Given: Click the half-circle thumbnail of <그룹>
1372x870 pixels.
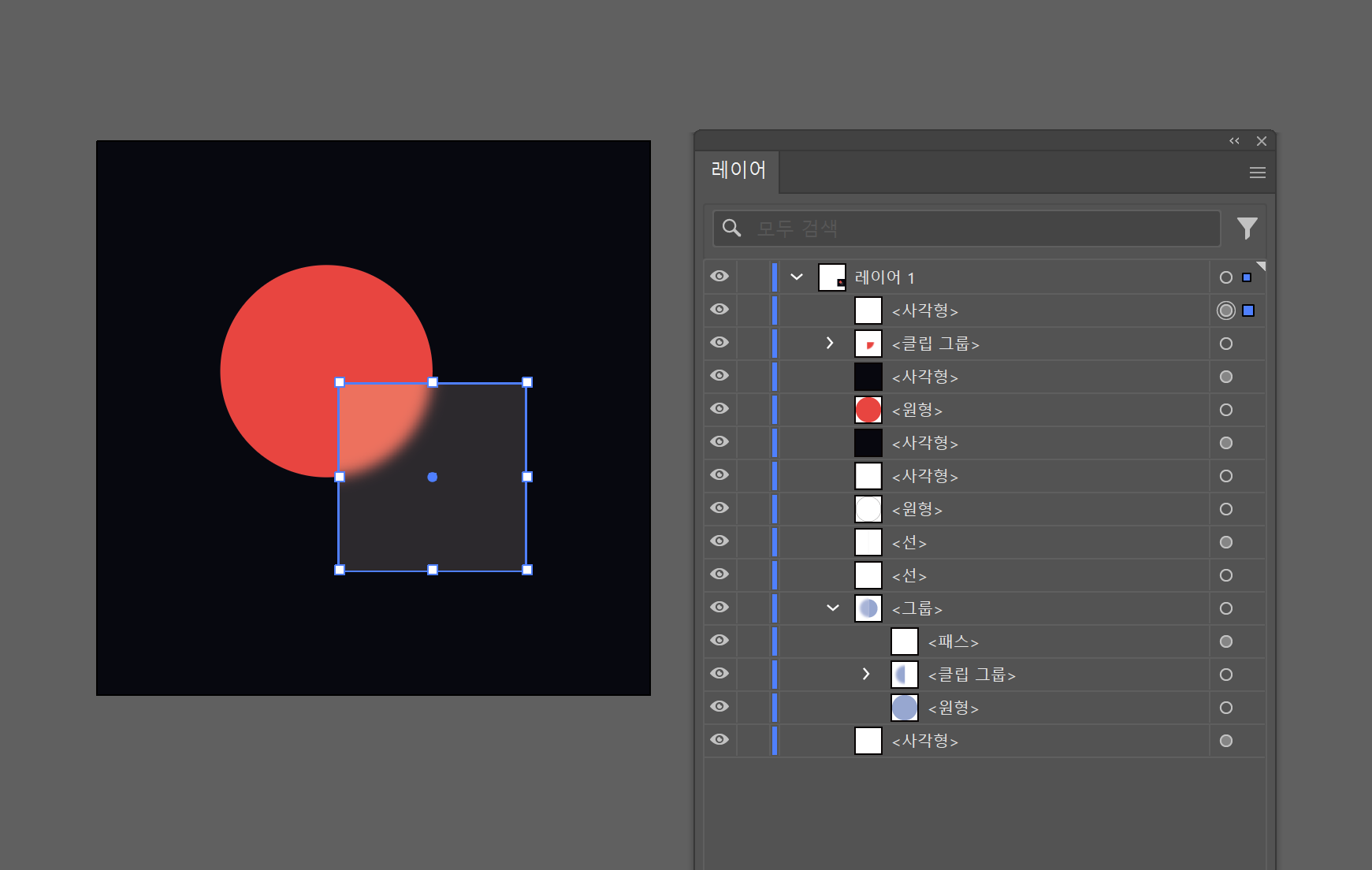Looking at the screenshot, I should pos(868,608).
